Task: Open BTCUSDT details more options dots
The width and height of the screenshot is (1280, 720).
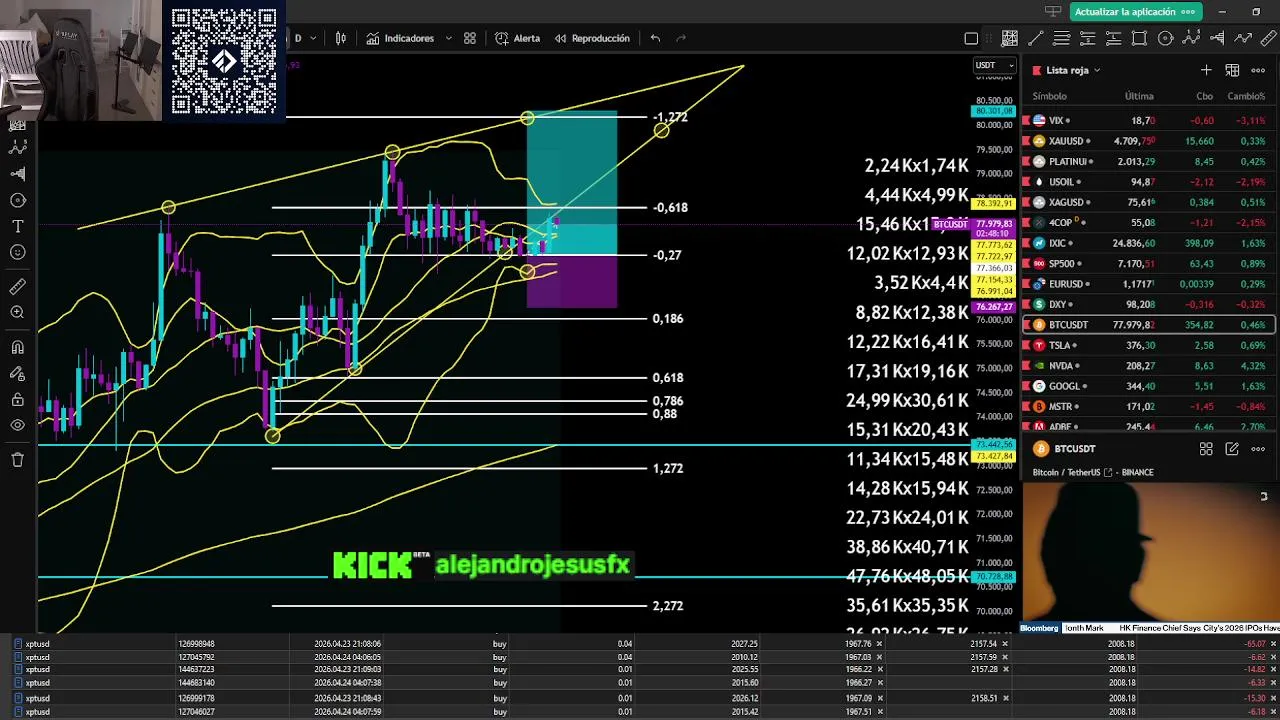Action: coord(1258,449)
